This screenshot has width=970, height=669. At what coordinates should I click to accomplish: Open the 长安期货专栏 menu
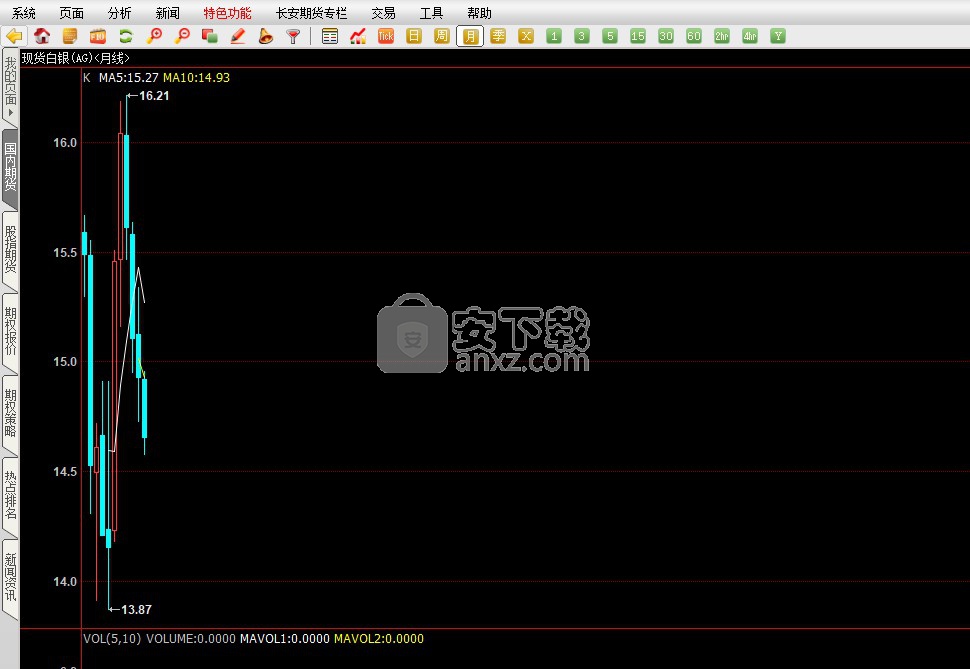click(311, 13)
